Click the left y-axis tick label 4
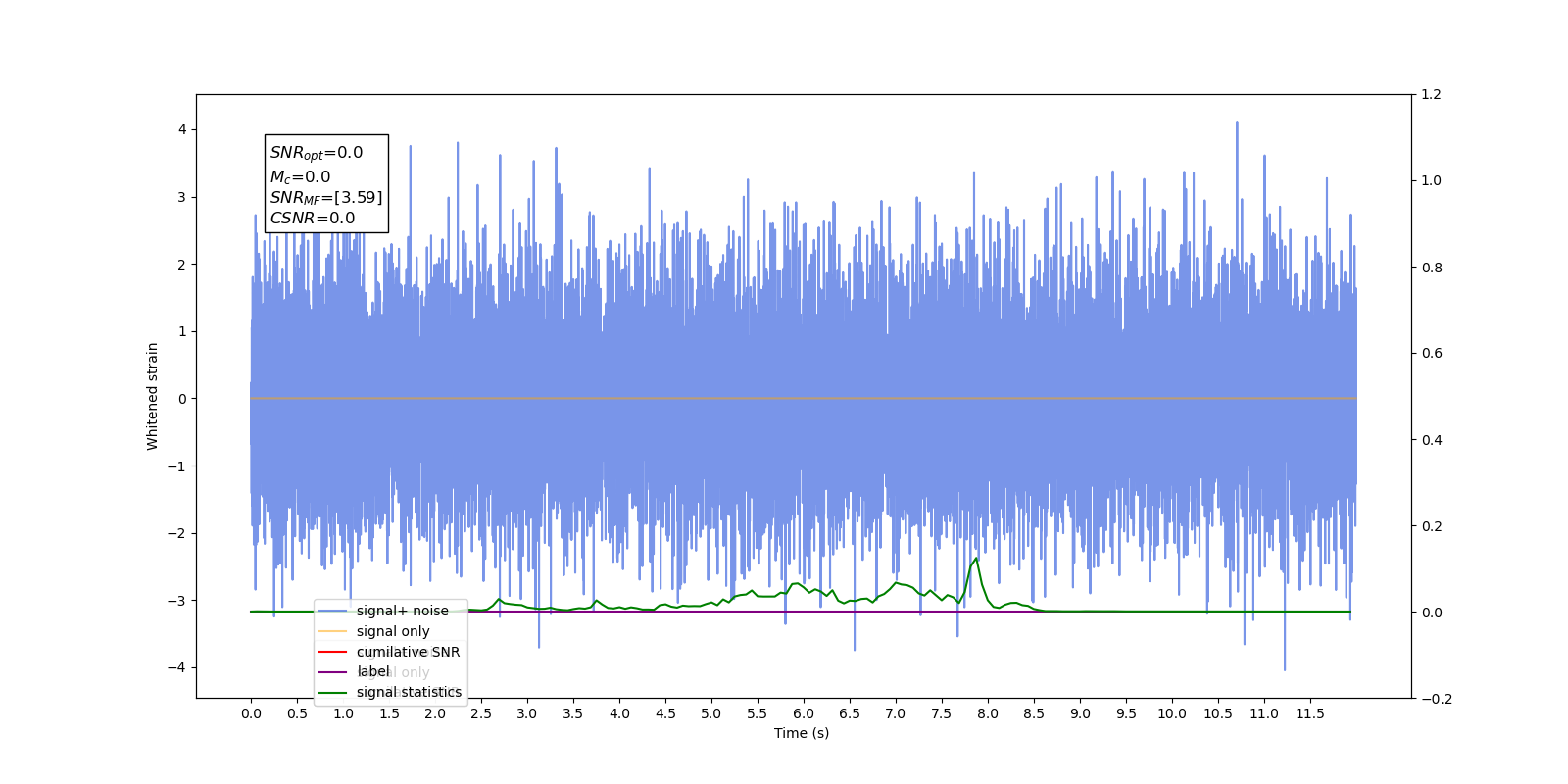This screenshot has width=1568, height=784. click(182, 129)
